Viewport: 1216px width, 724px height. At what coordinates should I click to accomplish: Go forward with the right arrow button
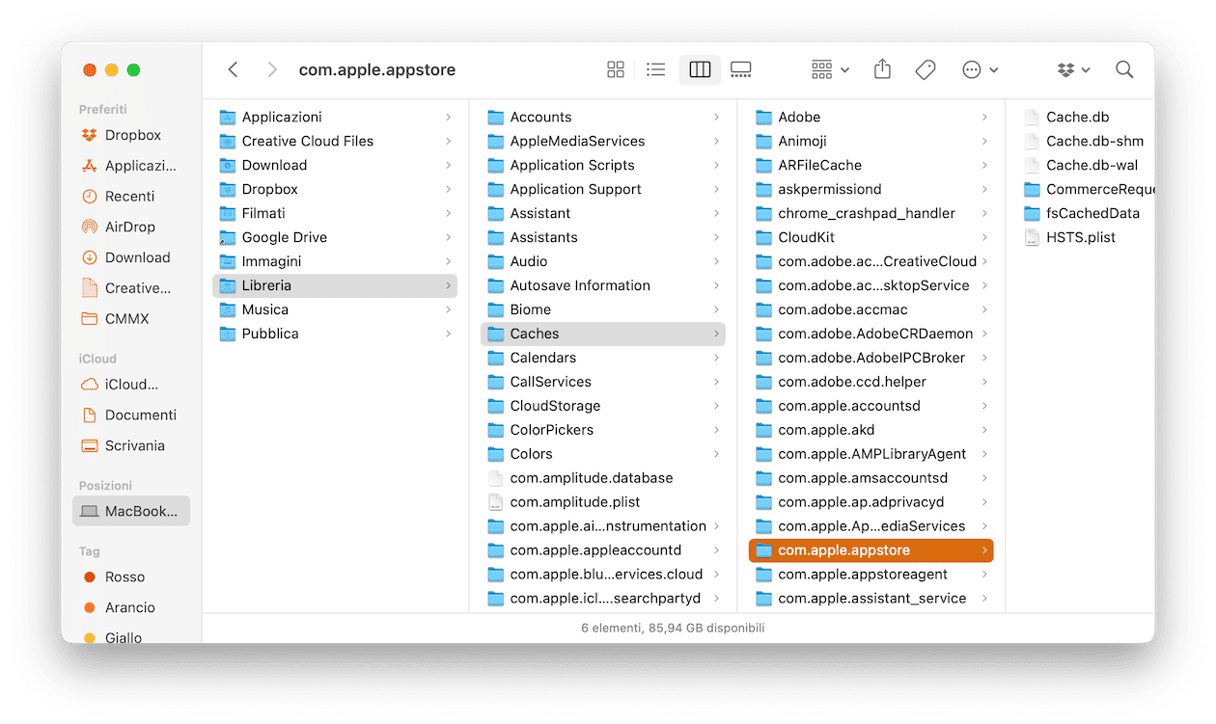coord(271,70)
